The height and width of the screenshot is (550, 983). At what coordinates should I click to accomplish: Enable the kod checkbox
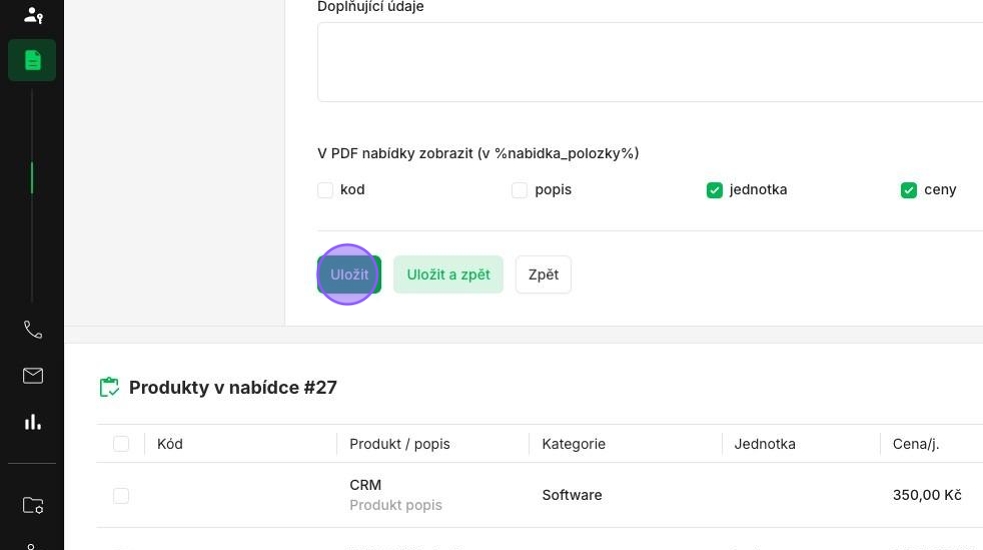point(325,190)
